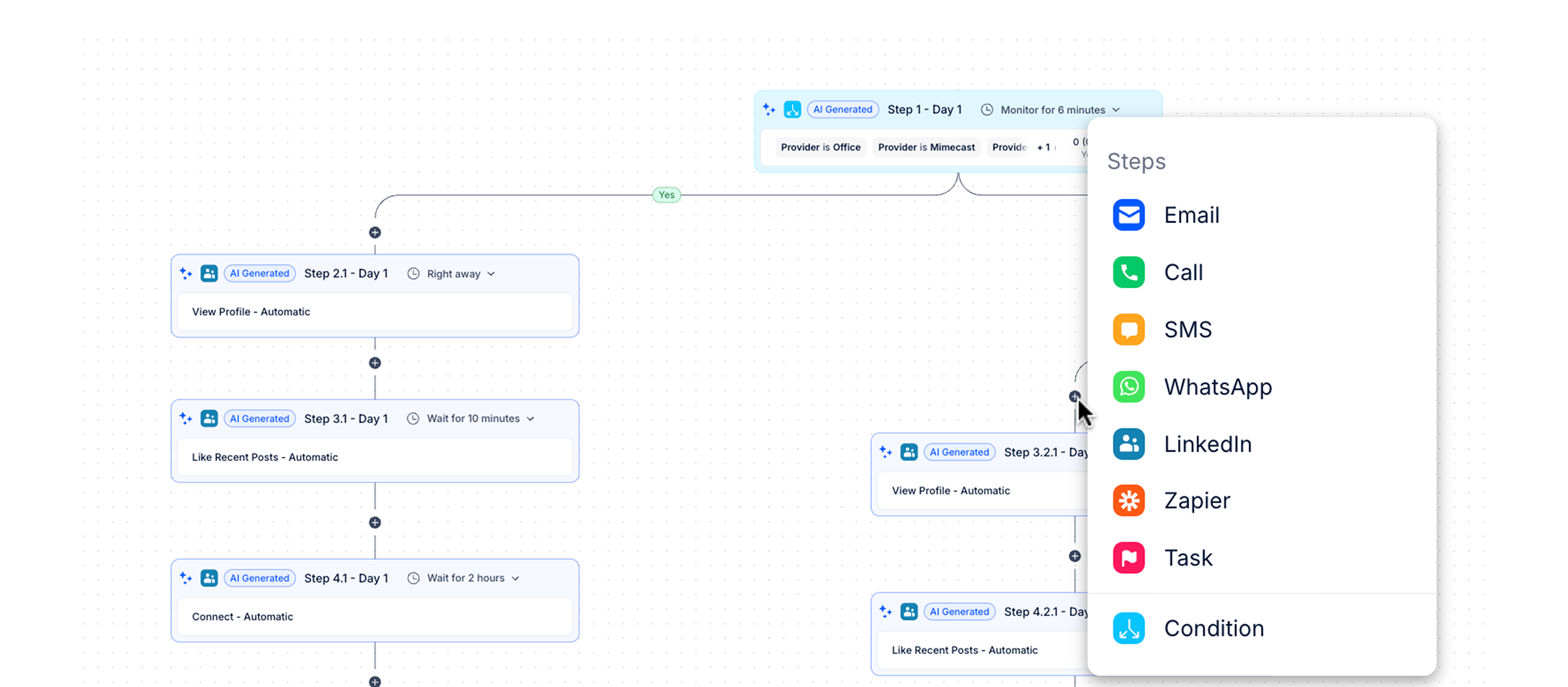
Task: Add a step between Step 3.1 and Step 4.1
Action: click(x=375, y=523)
